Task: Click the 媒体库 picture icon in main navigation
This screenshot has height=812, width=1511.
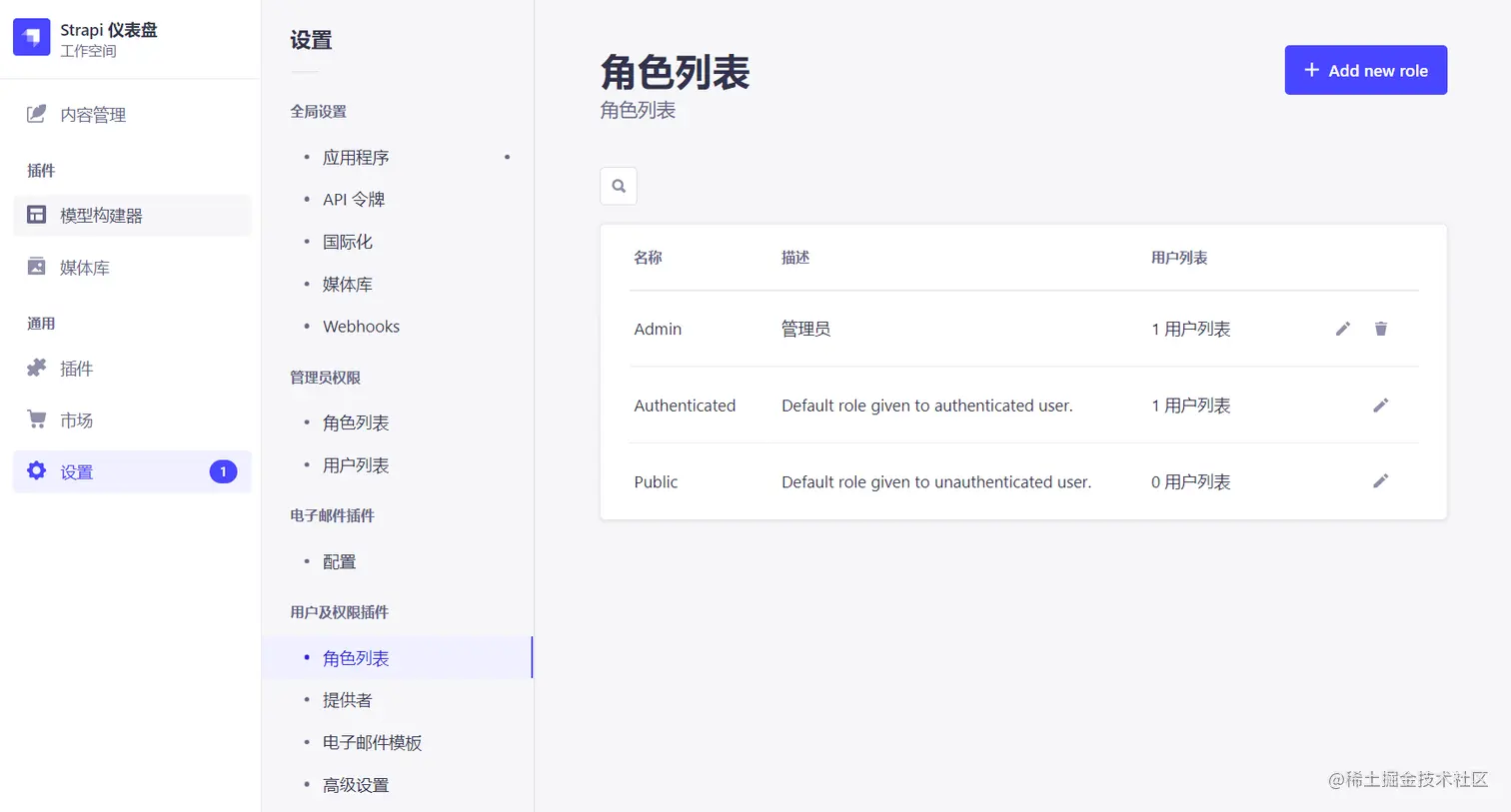Action: coord(36,267)
